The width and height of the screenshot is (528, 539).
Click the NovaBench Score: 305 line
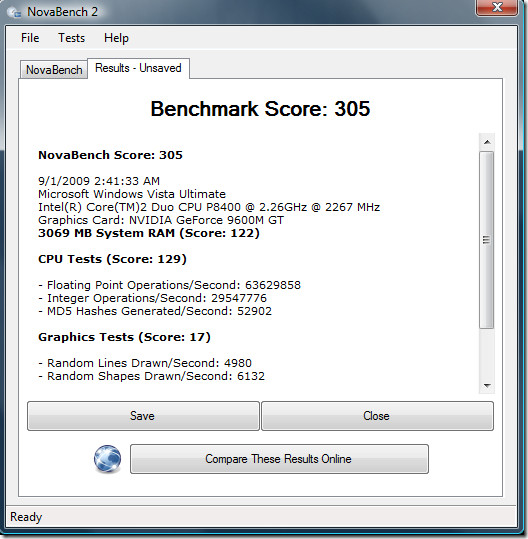coord(110,155)
